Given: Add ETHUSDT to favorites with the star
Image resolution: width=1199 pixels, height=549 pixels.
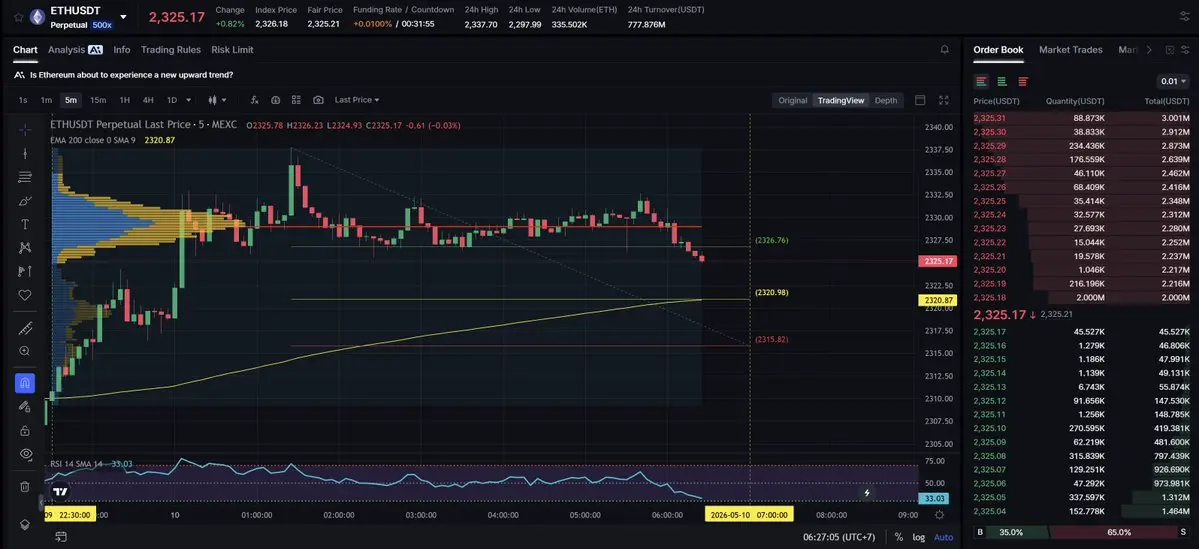Looking at the screenshot, I should pyautogui.click(x=18, y=17).
